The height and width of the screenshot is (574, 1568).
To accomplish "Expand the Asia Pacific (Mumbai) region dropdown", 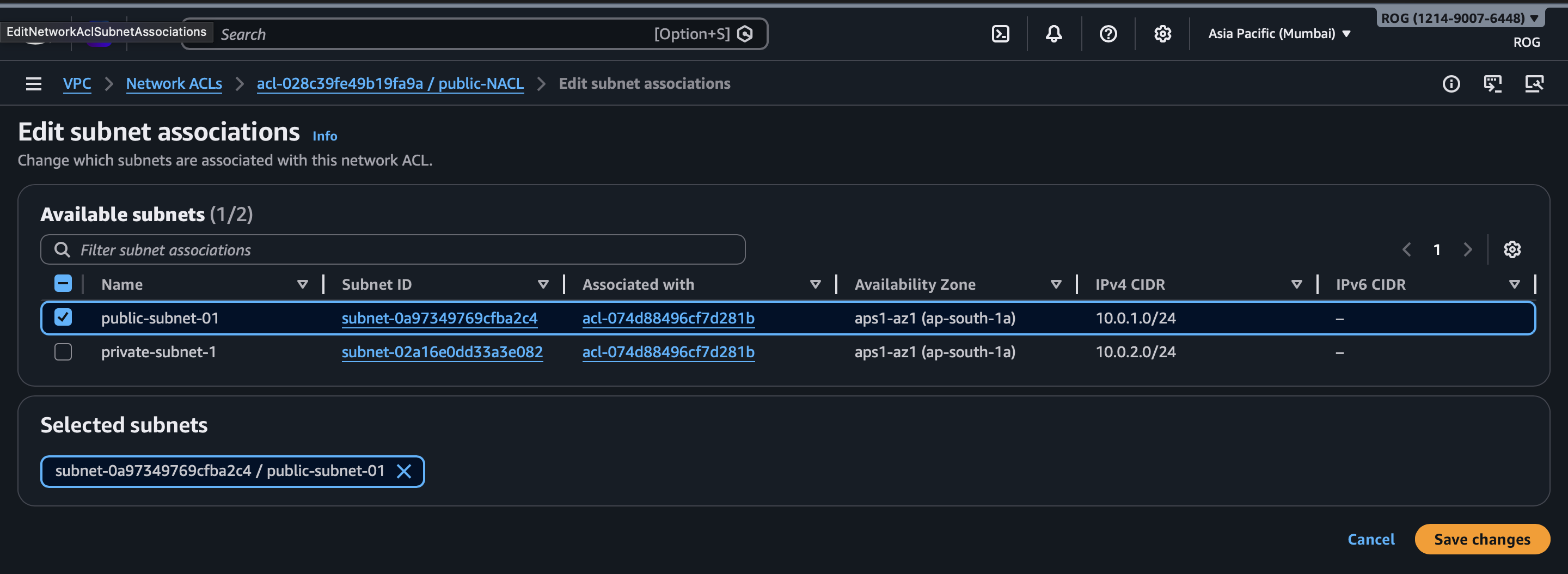I will pyautogui.click(x=1279, y=34).
